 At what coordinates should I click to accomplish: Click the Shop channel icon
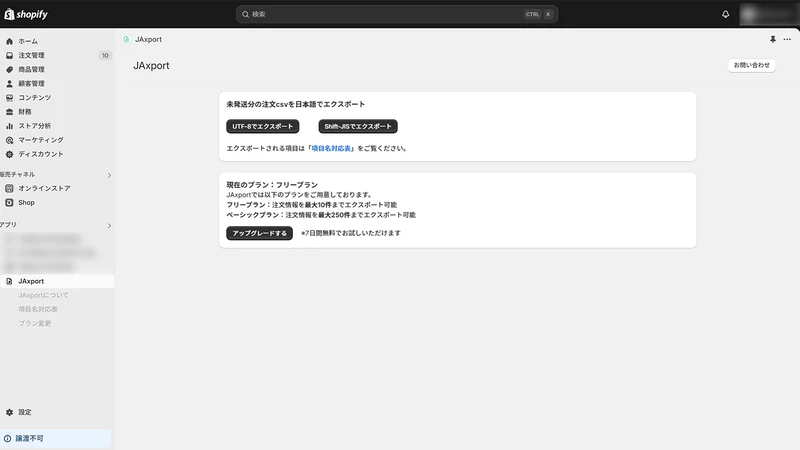point(9,203)
